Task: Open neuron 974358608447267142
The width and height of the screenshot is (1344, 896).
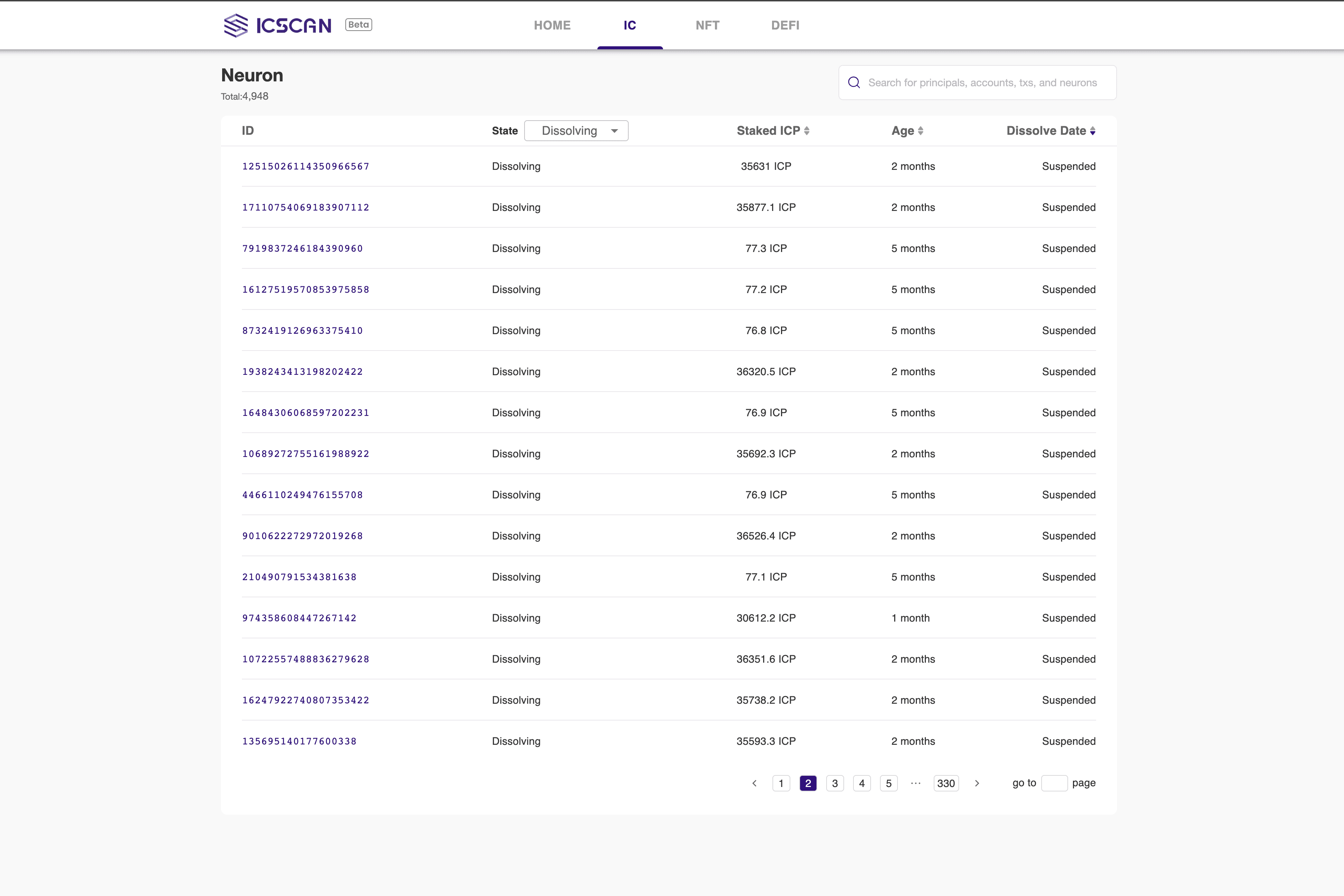Action: pyautogui.click(x=299, y=618)
